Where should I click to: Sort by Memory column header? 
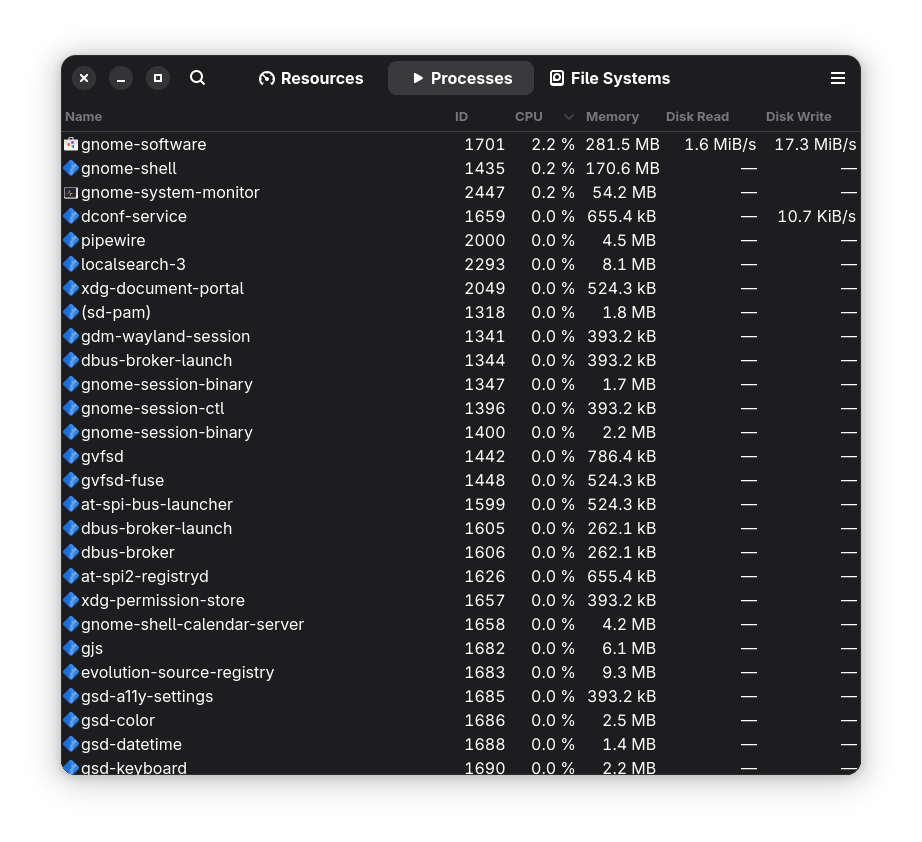pos(612,116)
